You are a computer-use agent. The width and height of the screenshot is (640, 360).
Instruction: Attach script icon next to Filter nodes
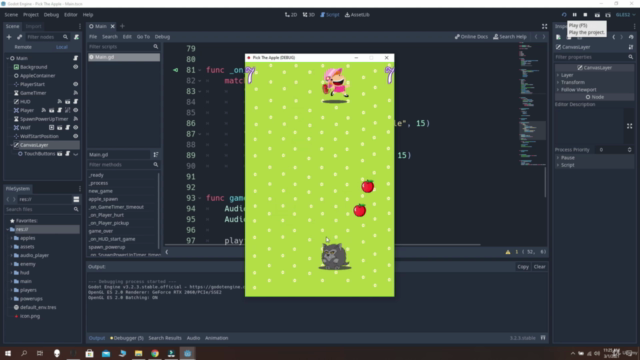pyautogui.click(x=76, y=37)
